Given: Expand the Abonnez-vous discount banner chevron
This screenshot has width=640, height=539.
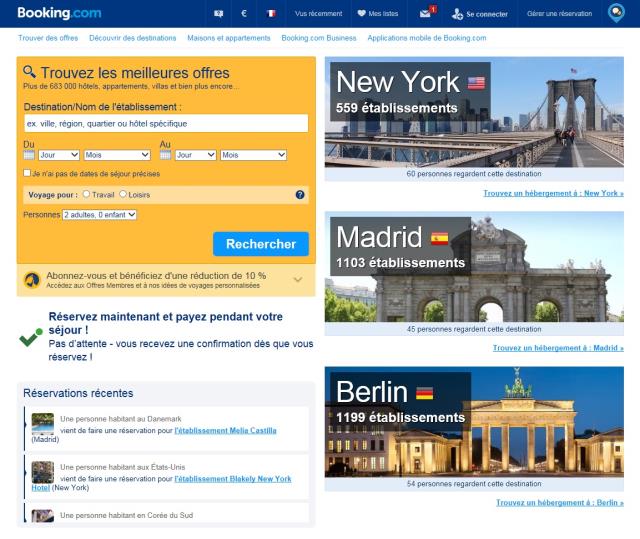Looking at the screenshot, I should (298, 279).
